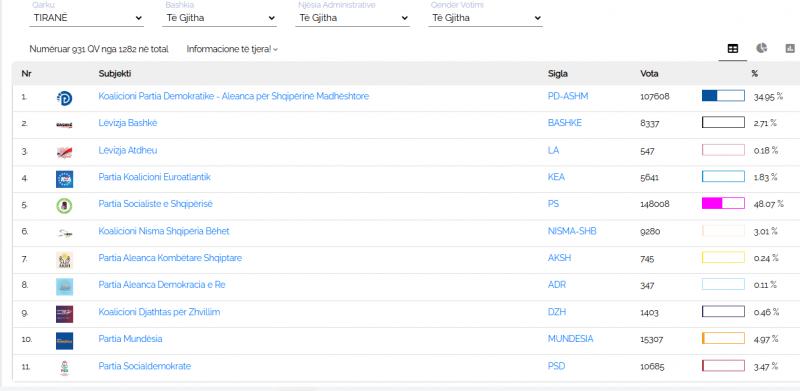The image size is (800, 391).
Task: Open the Koalicioni Nisma Shqipëria Bëhet link
Action: pyautogui.click(x=164, y=231)
